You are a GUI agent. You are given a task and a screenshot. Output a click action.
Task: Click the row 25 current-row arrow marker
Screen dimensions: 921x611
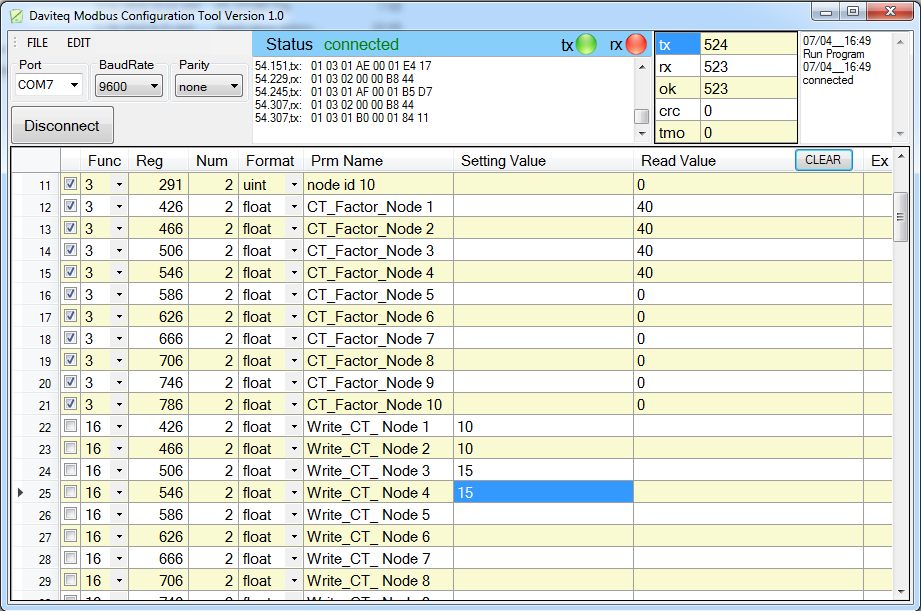(21, 492)
